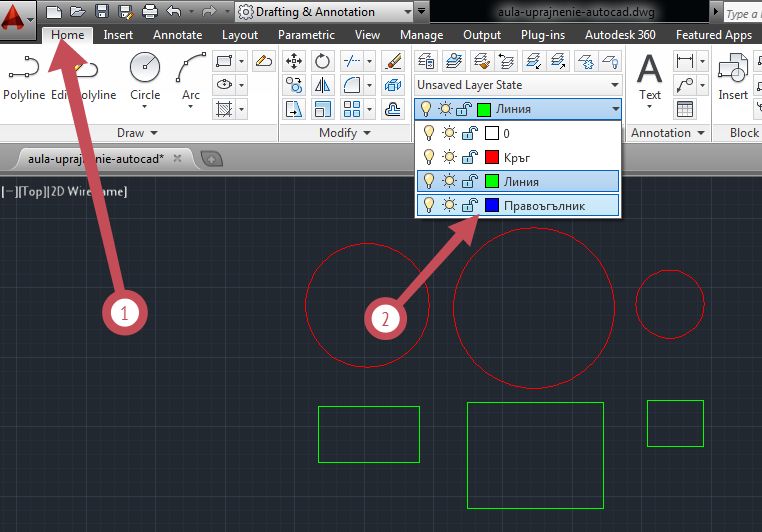Select the Circle draw tool

pos(145,78)
